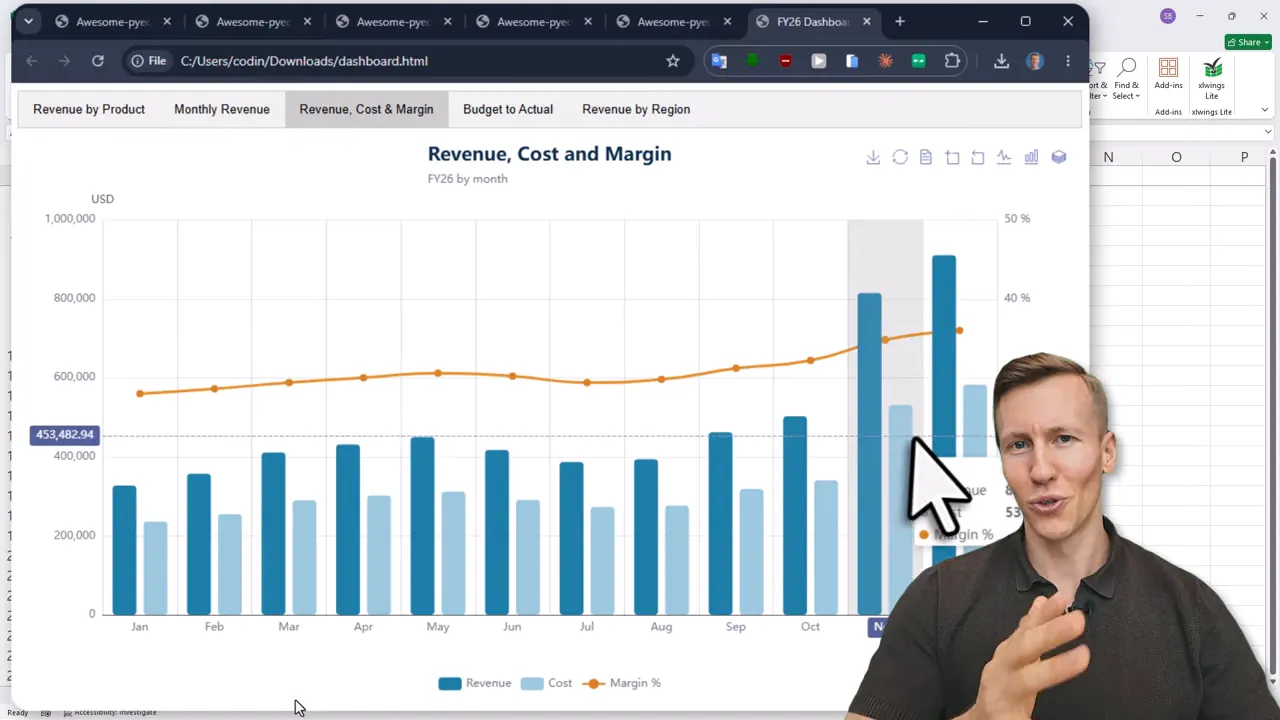1280x720 pixels.
Task: Open the Budget to Actual tab
Action: (508, 109)
